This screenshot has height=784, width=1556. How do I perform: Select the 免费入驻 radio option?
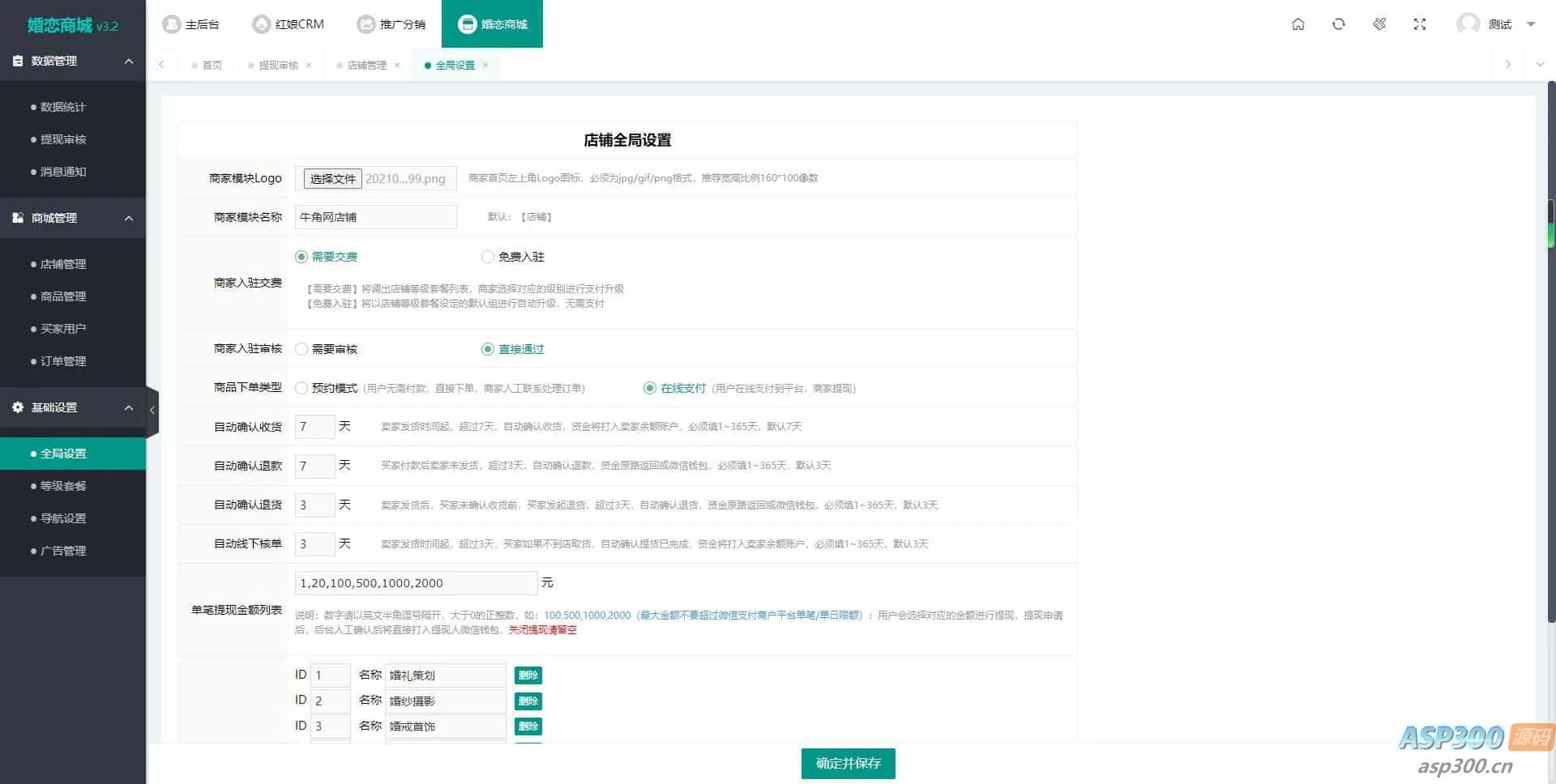tap(488, 256)
